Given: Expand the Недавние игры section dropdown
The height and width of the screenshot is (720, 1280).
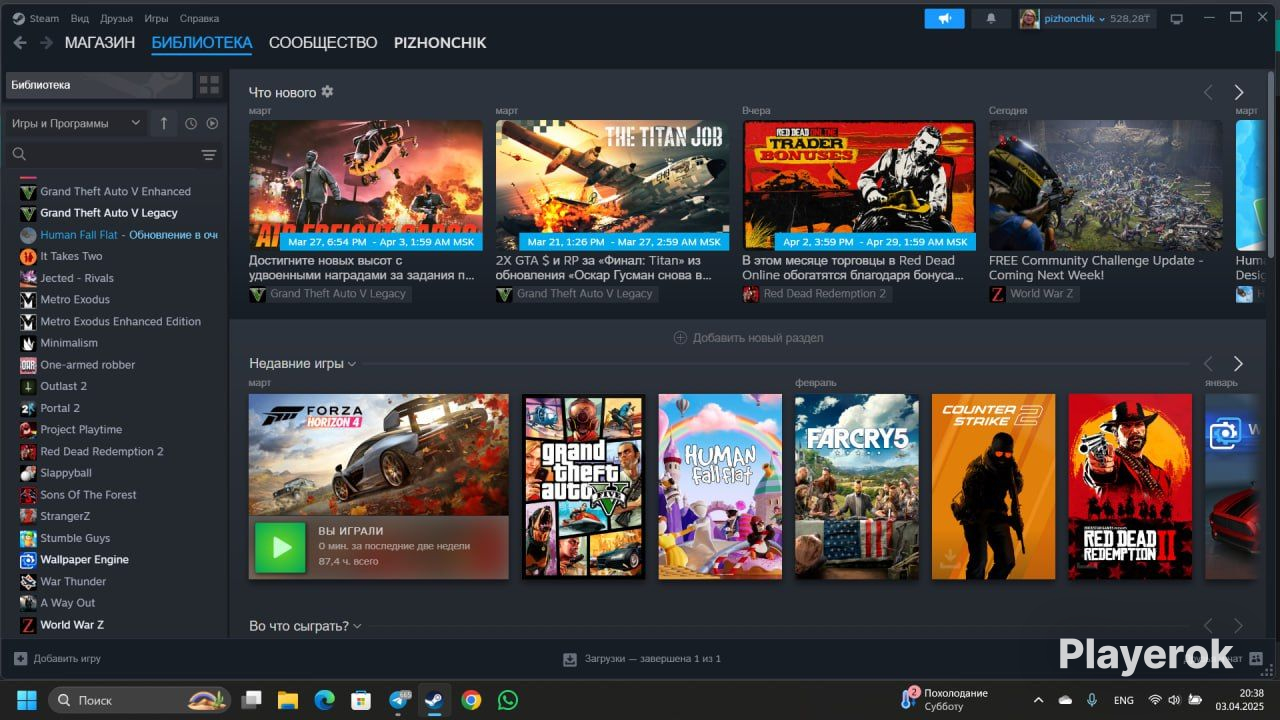Looking at the screenshot, I should tap(352, 364).
